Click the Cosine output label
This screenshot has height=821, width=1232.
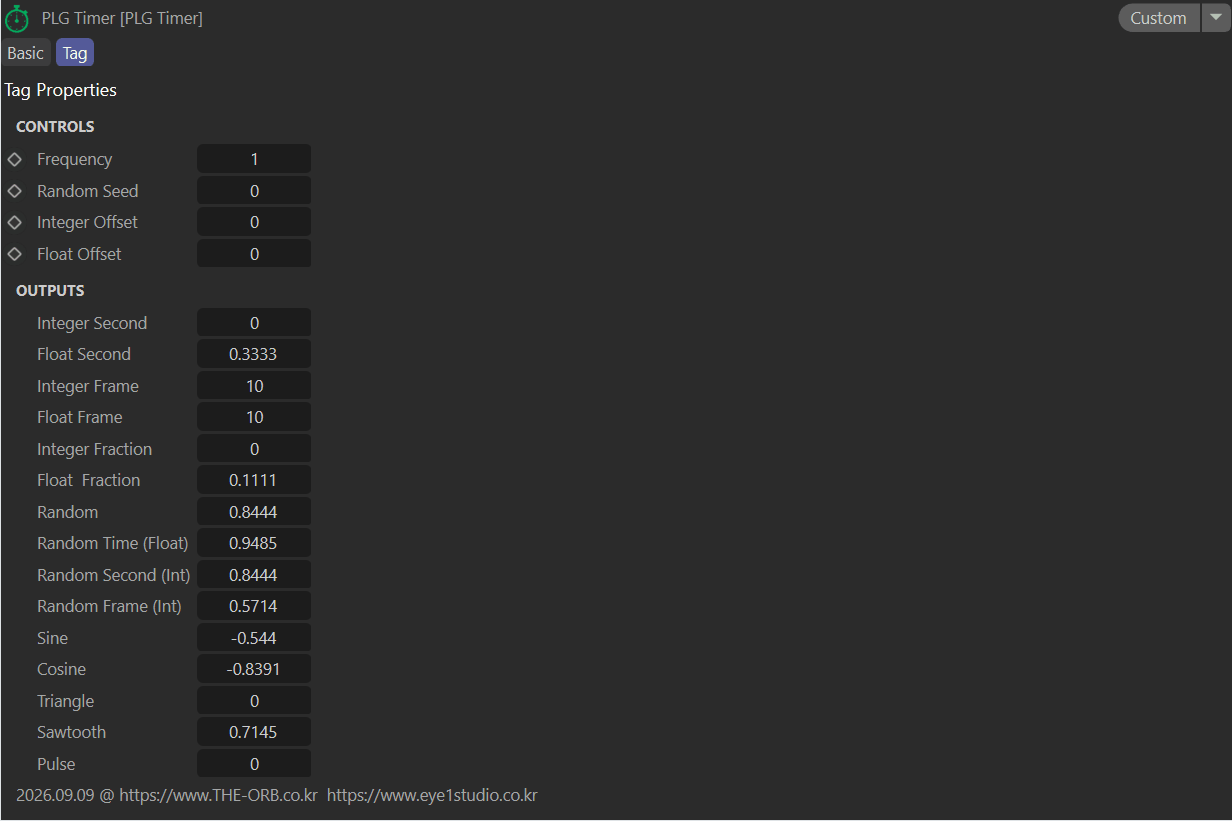click(x=61, y=669)
